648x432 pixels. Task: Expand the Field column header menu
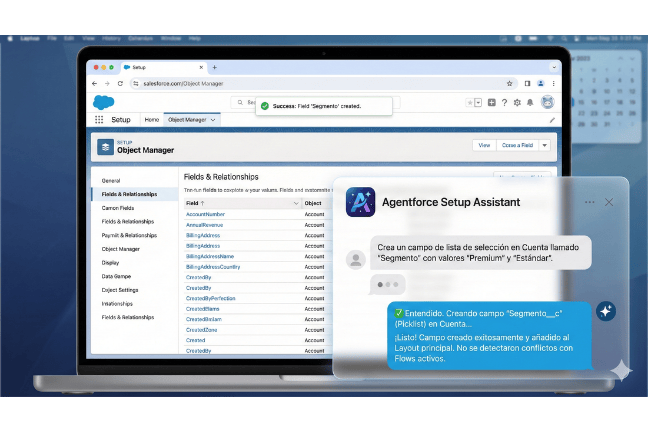point(295,203)
